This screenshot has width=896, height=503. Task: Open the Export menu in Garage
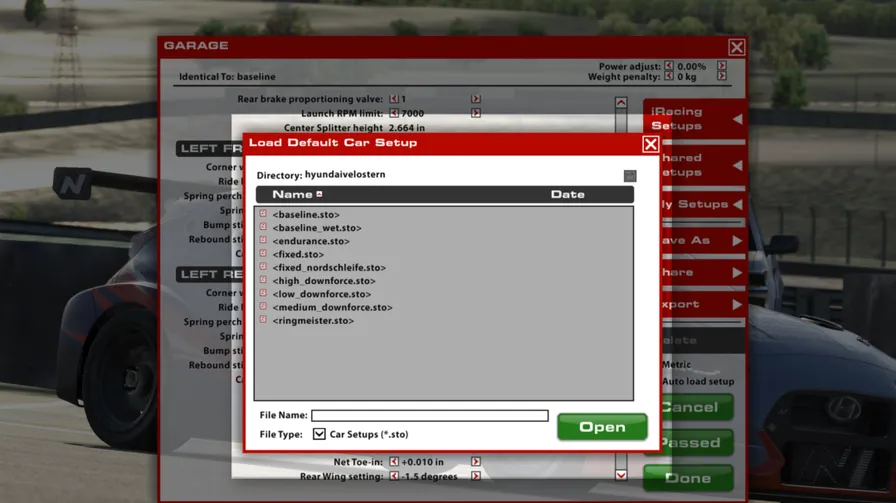(703, 304)
